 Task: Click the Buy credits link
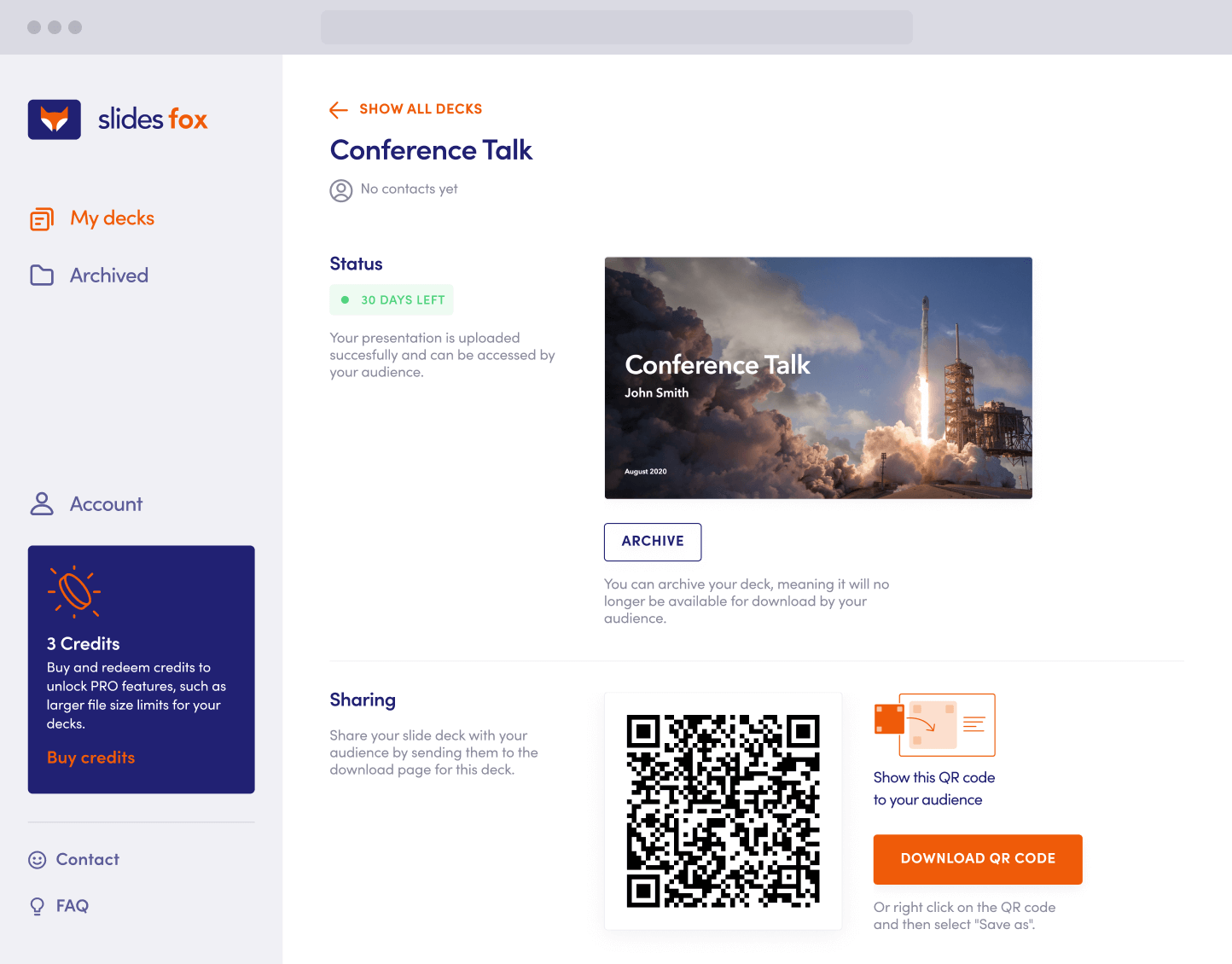click(x=90, y=758)
